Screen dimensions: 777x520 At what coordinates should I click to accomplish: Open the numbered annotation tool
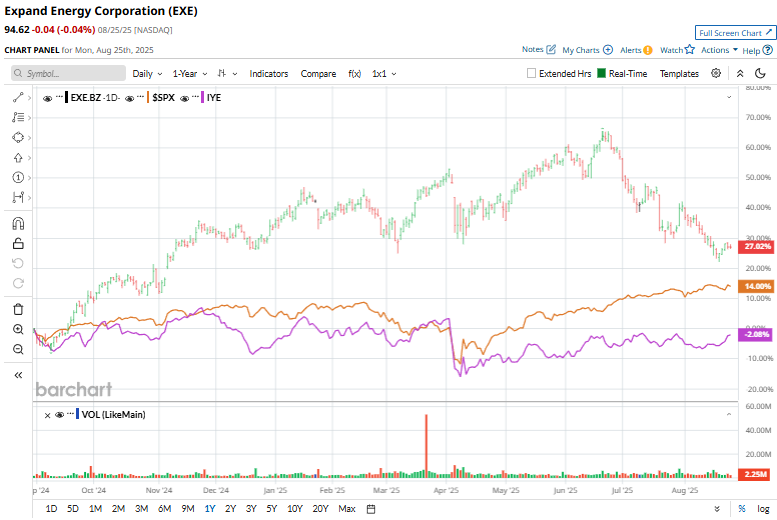point(18,177)
